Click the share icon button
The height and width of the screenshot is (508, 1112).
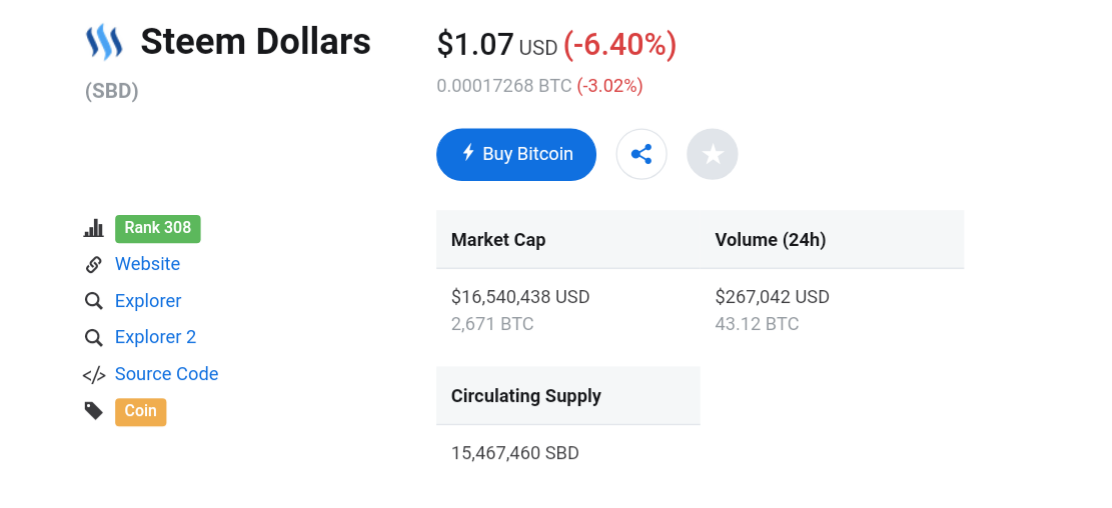641,154
